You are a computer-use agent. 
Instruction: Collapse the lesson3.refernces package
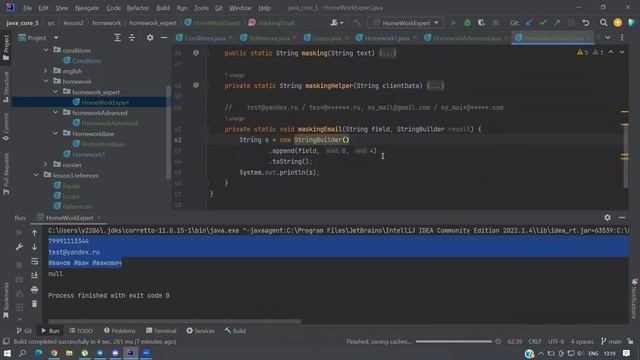pyautogui.click(x=36, y=175)
